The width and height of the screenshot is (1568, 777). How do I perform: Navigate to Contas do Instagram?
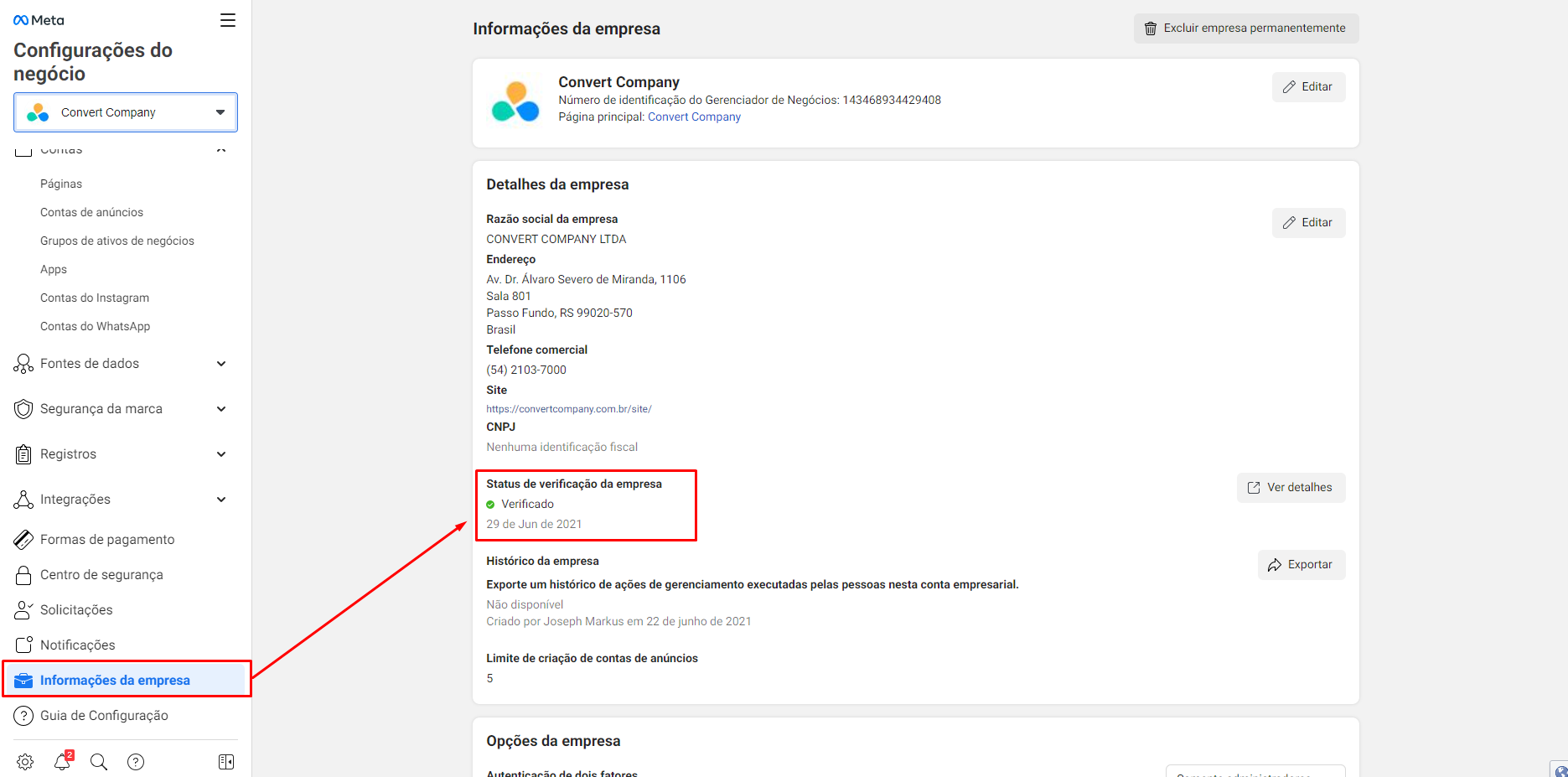coord(95,298)
